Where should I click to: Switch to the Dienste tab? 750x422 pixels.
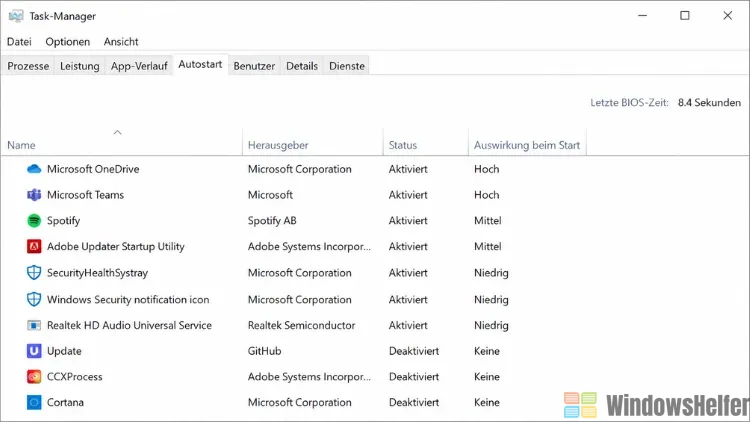coord(347,66)
